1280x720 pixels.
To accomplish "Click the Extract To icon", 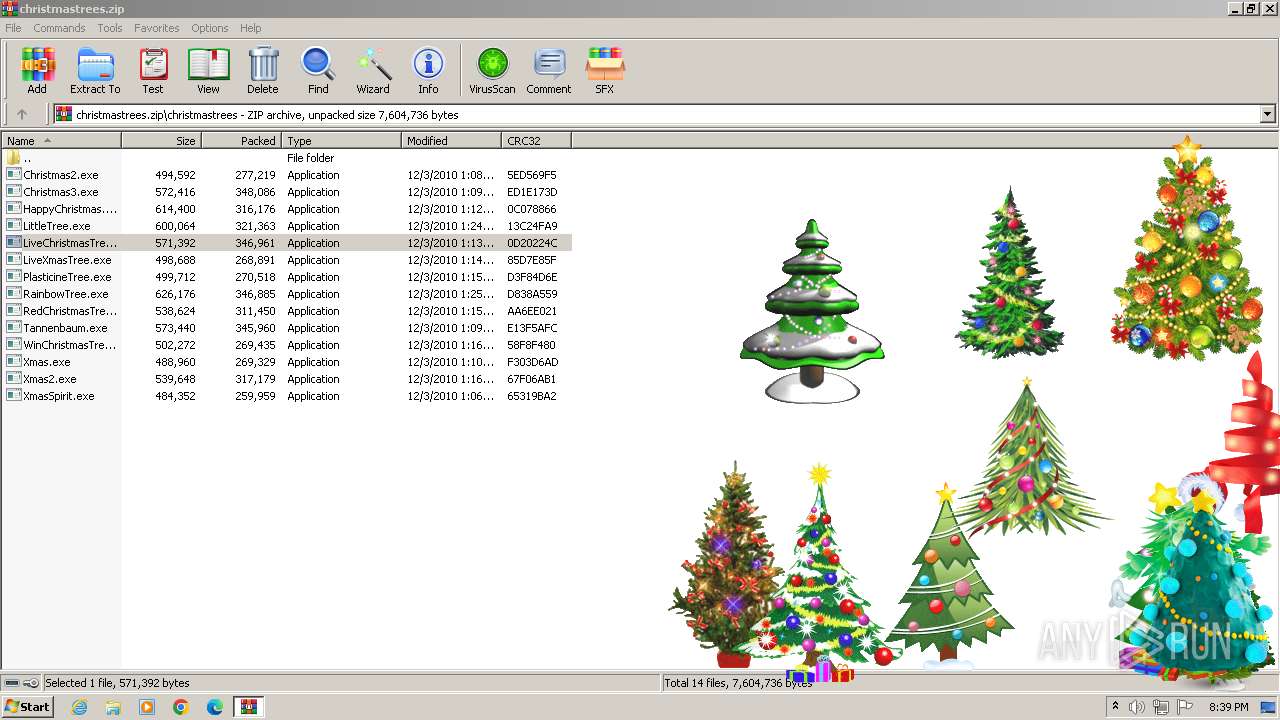I will click(95, 71).
